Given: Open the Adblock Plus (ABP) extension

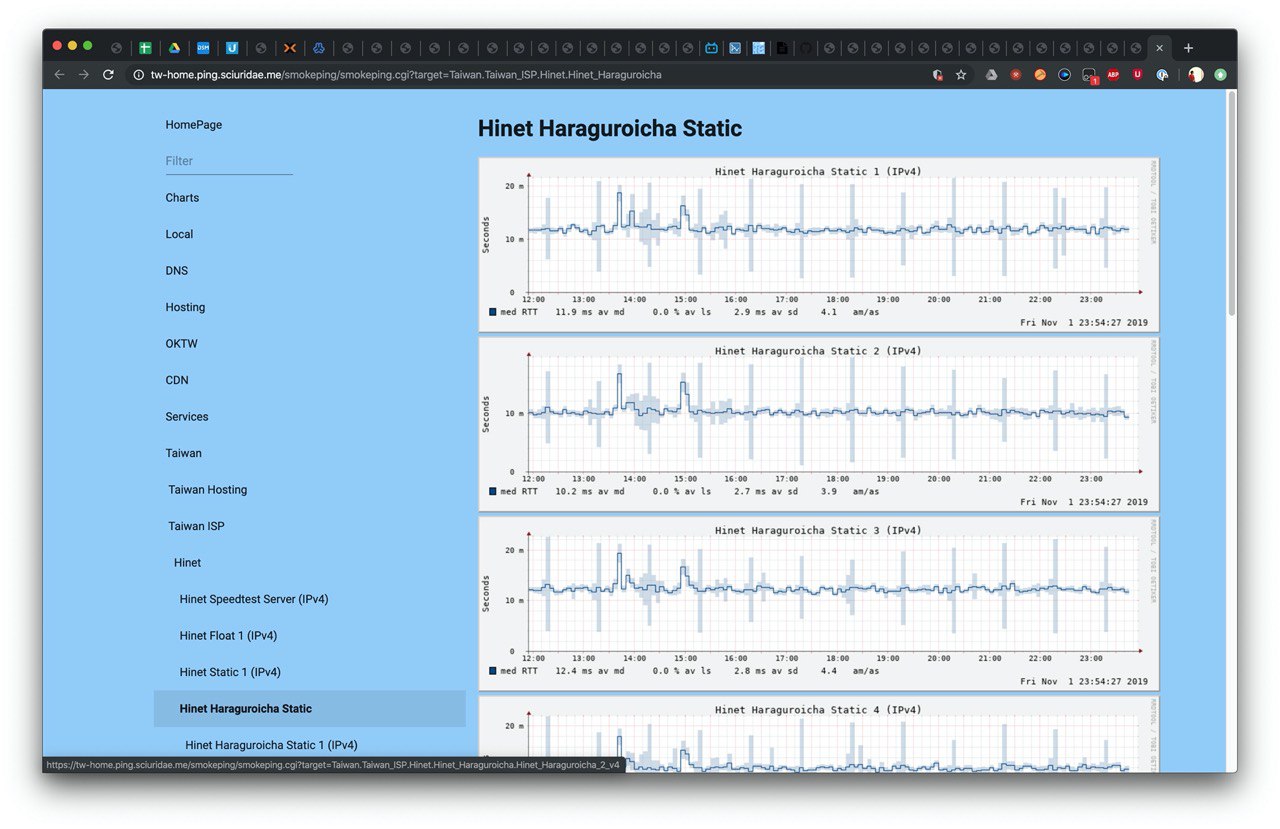Looking at the screenshot, I should click(x=1113, y=74).
